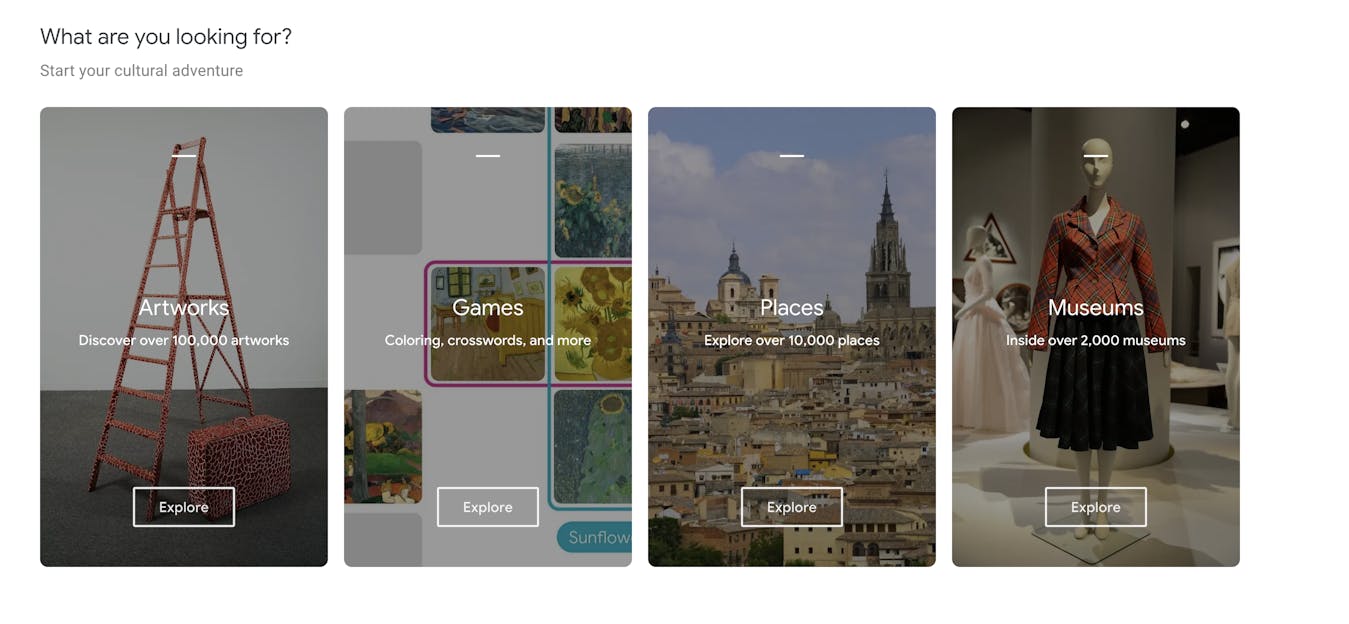This screenshot has height=624, width=1349.
Task: Open the Games card title
Action: [488, 308]
